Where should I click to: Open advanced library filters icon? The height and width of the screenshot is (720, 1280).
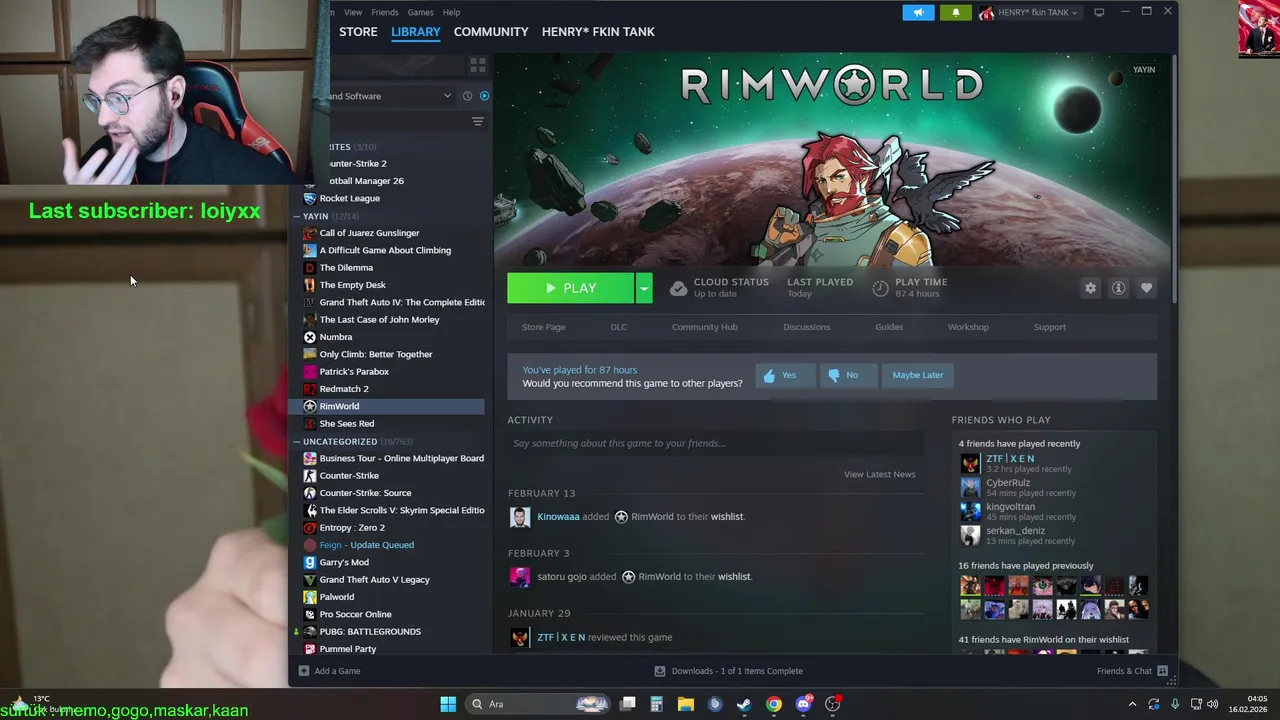pyautogui.click(x=478, y=121)
